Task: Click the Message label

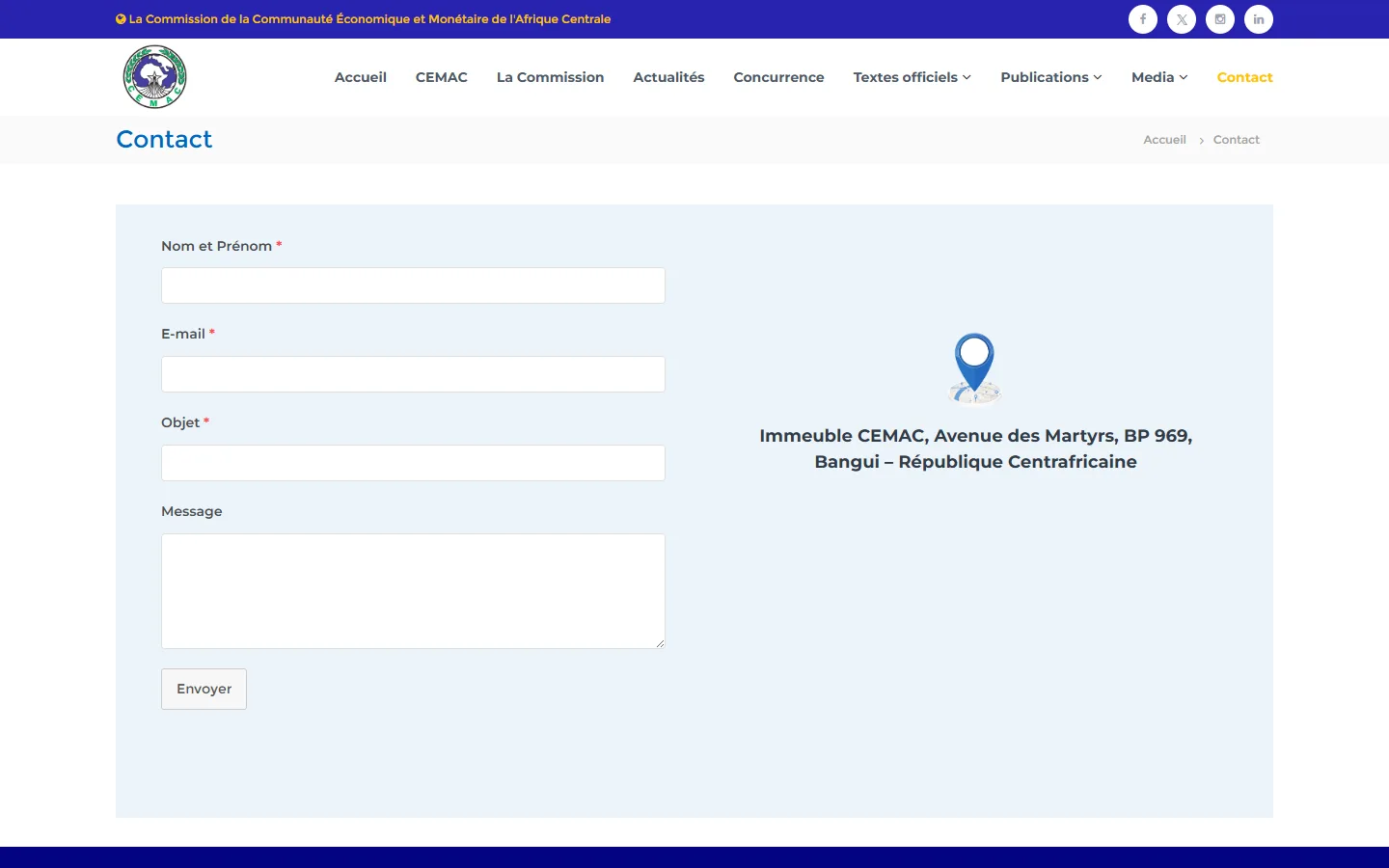Action: 192,511
